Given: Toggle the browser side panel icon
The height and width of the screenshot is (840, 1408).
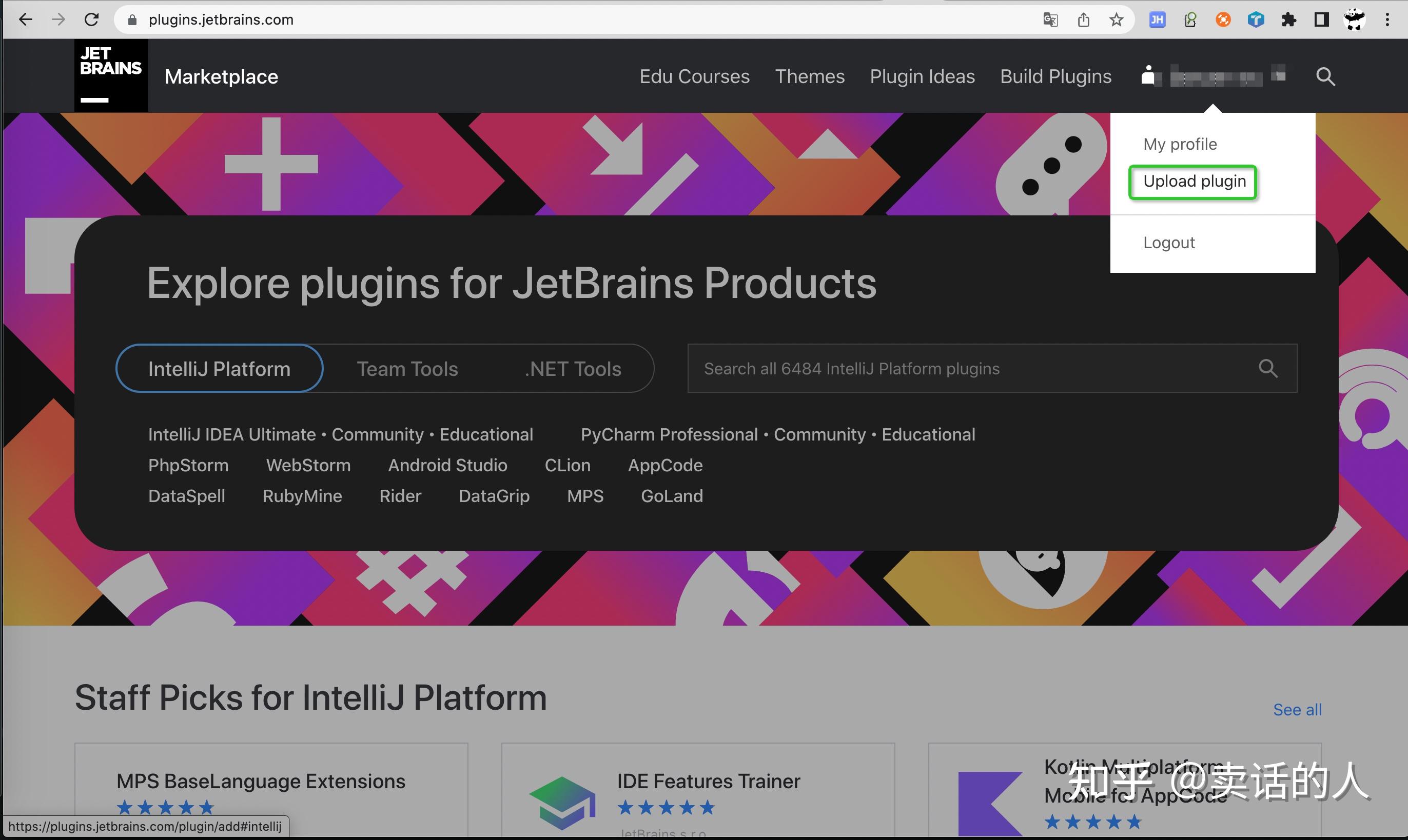Looking at the screenshot, I should coord(1321,20).
